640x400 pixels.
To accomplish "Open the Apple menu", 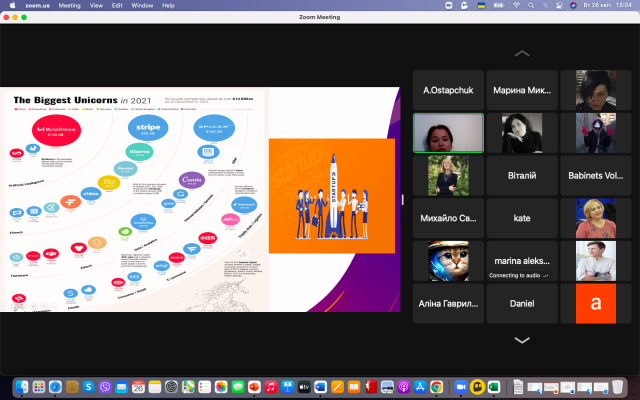I will pyautogui.click(x=12, y=5).
